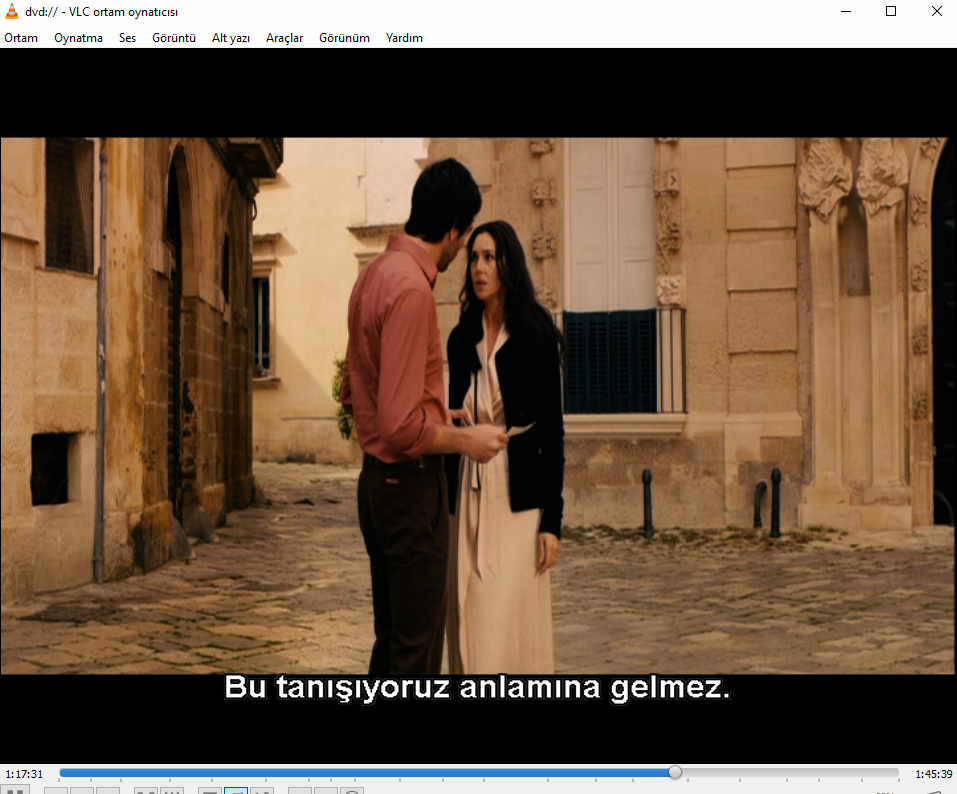Open the Ortam menu
The image size is (957, 794).
point(21,38)
